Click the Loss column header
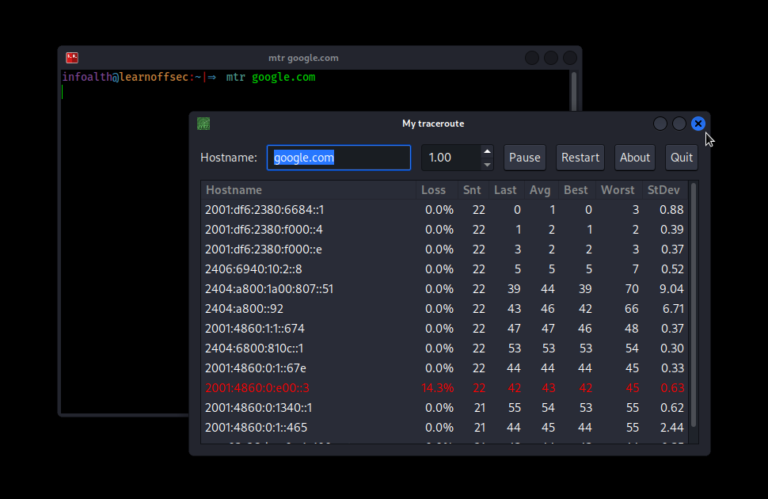 pos(434,190)
